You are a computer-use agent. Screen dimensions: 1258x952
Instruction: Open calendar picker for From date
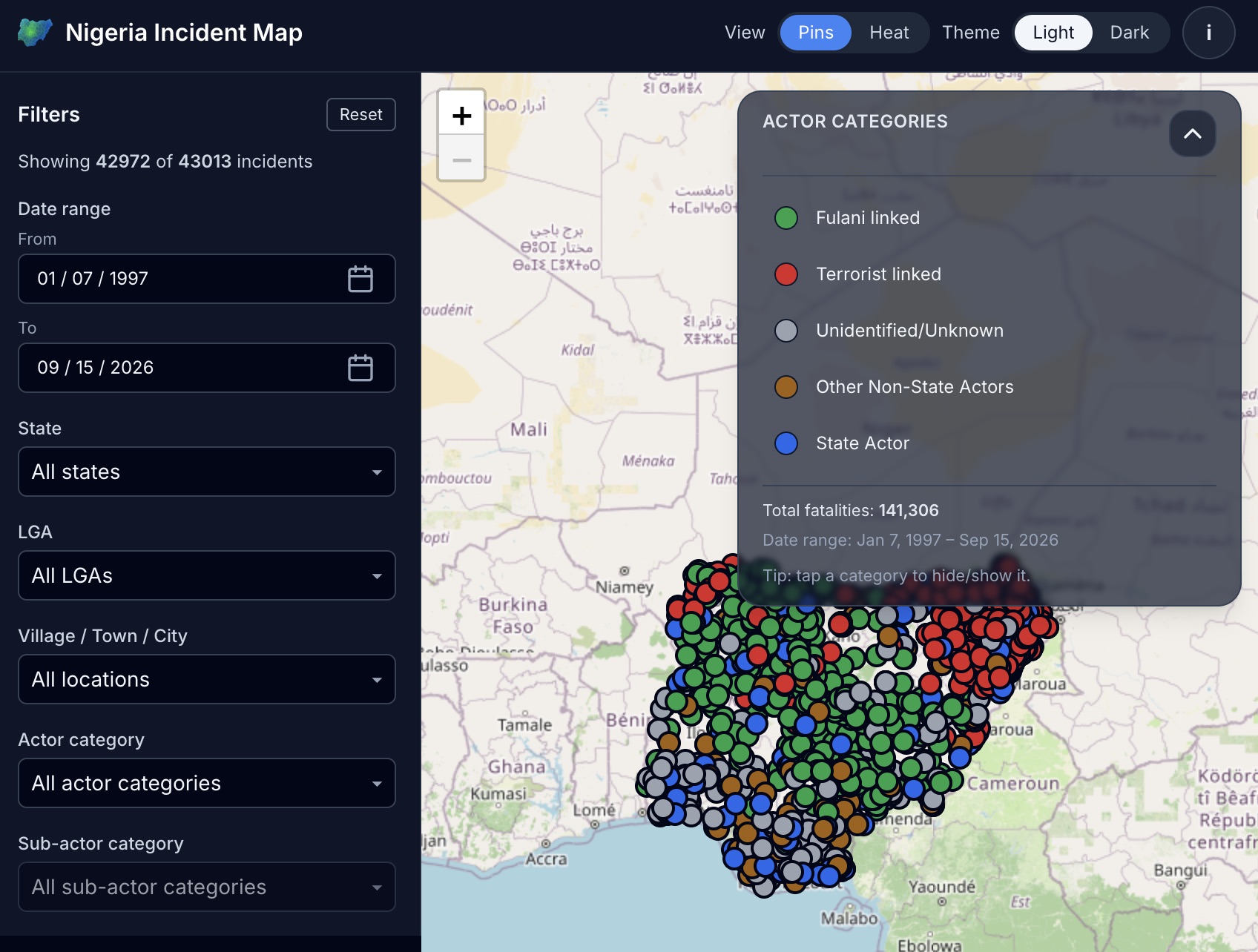click(x=360, y=279)
